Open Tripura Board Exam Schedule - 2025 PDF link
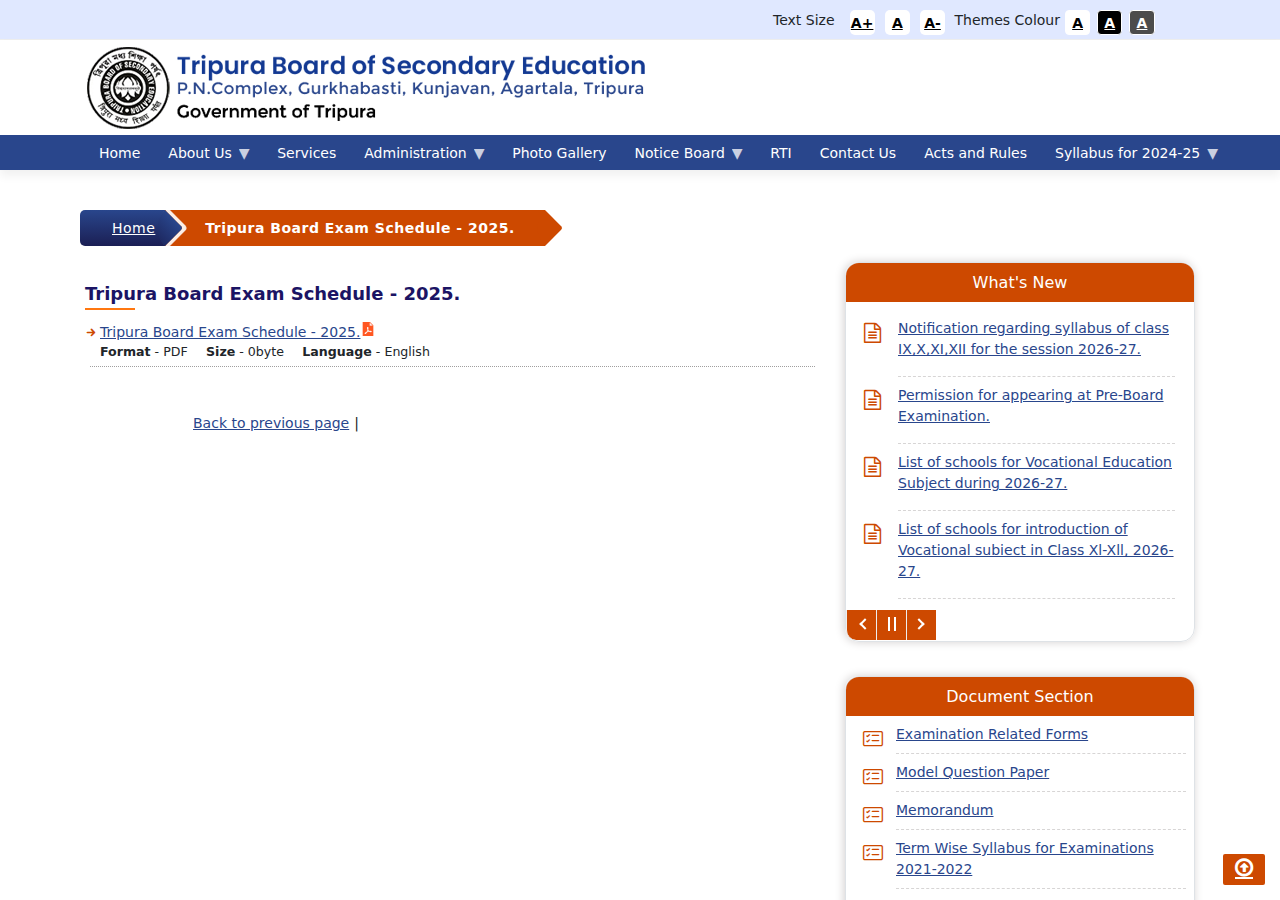 pyautogui.click(x=230, y=332)
